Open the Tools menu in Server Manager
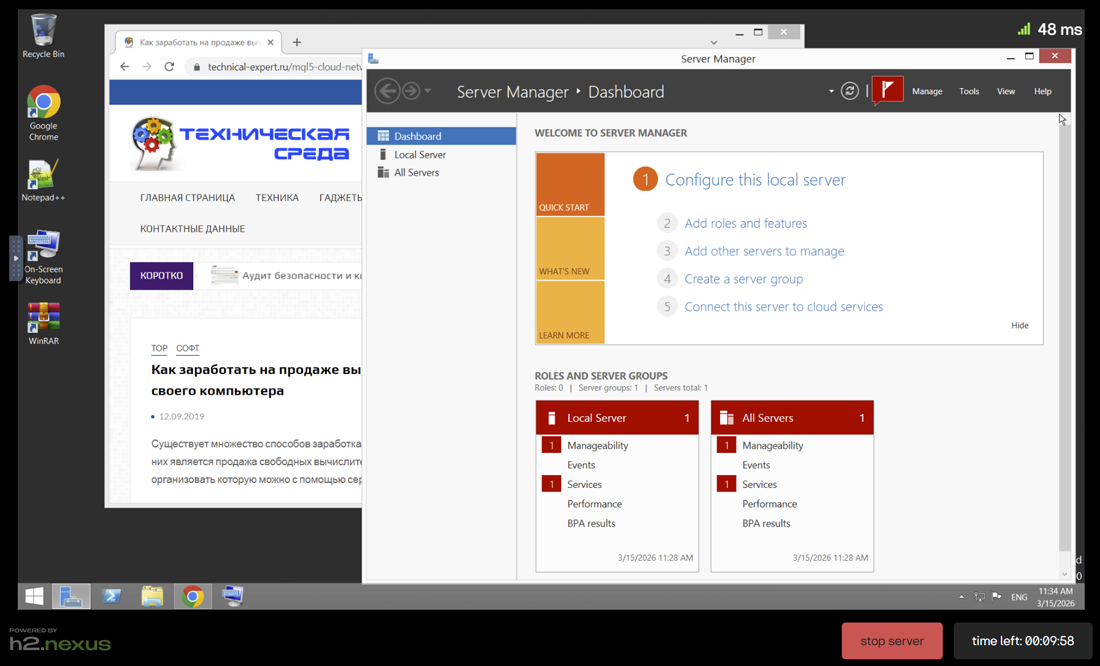The width and height of the screenshot is (1100, 666). click(x=969, y=90)
